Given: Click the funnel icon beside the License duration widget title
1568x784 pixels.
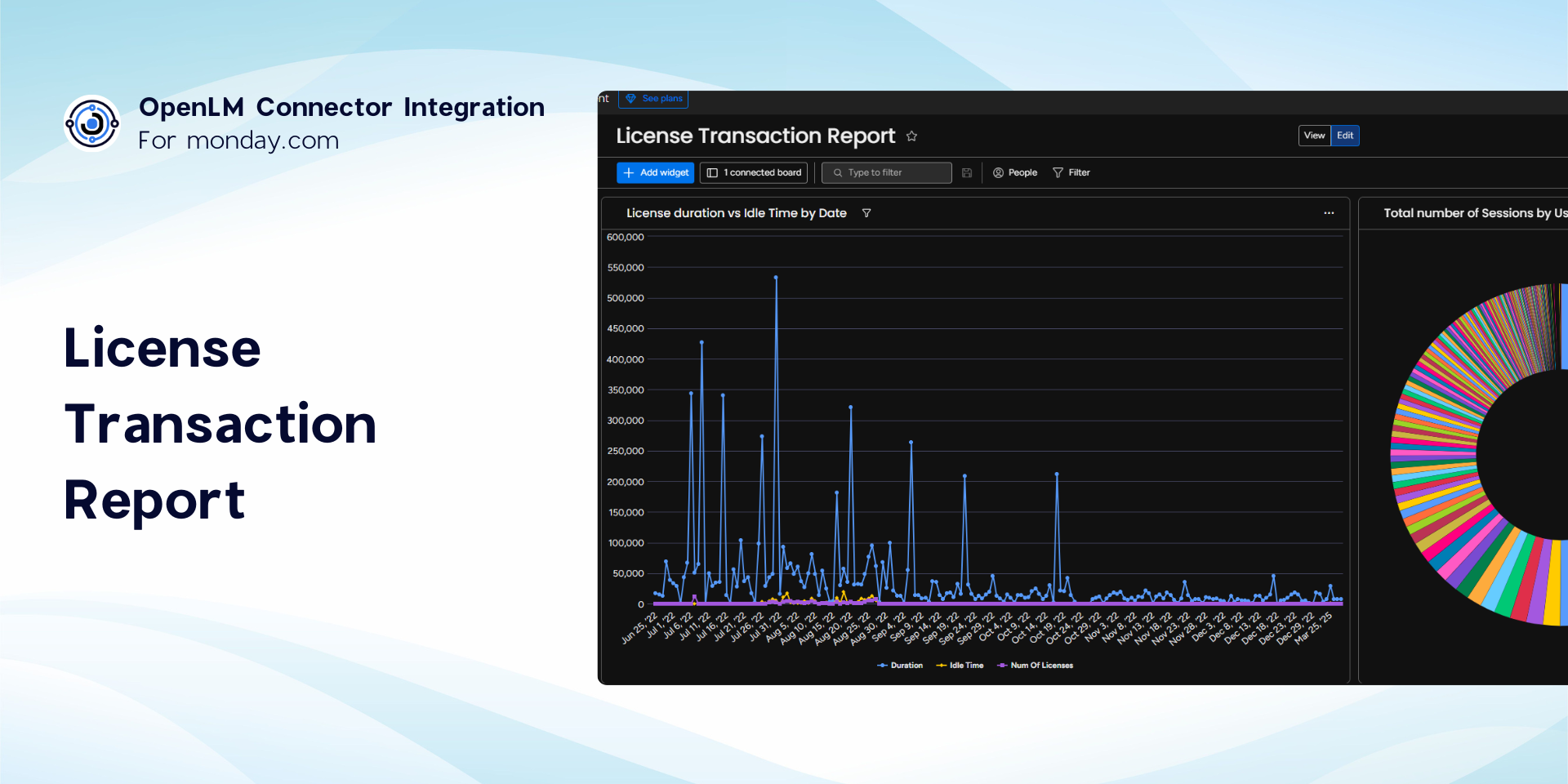Looking at the screenshot, I should click(866, 213).
